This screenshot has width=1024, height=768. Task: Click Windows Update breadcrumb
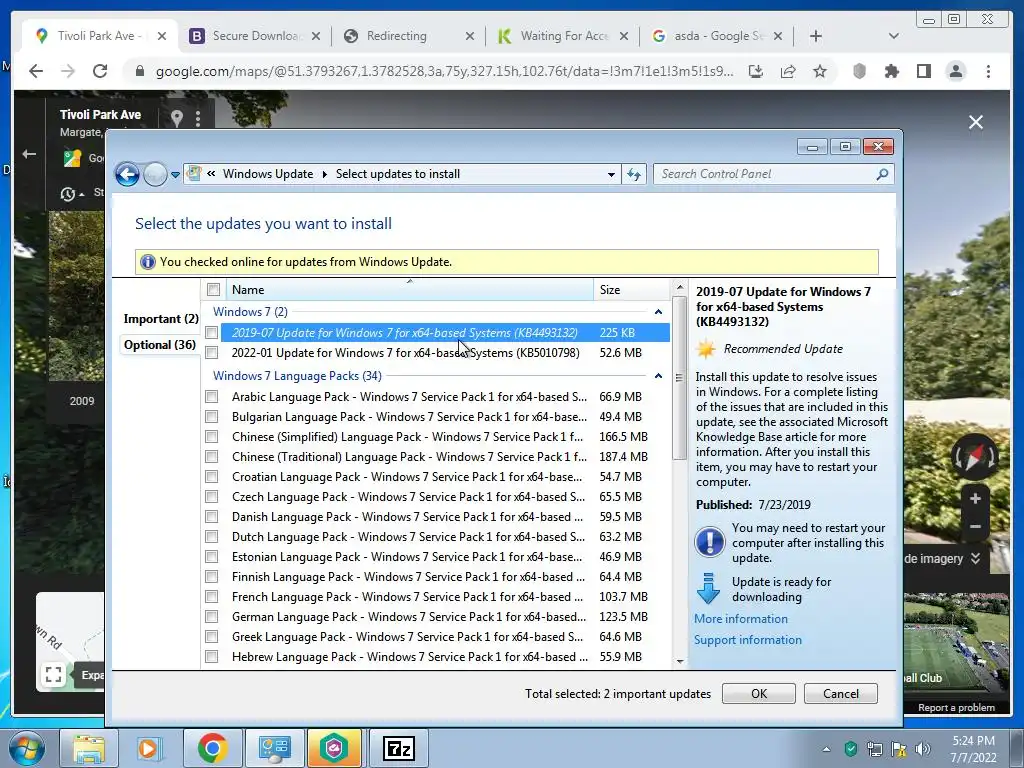click(x=268, y=174)
